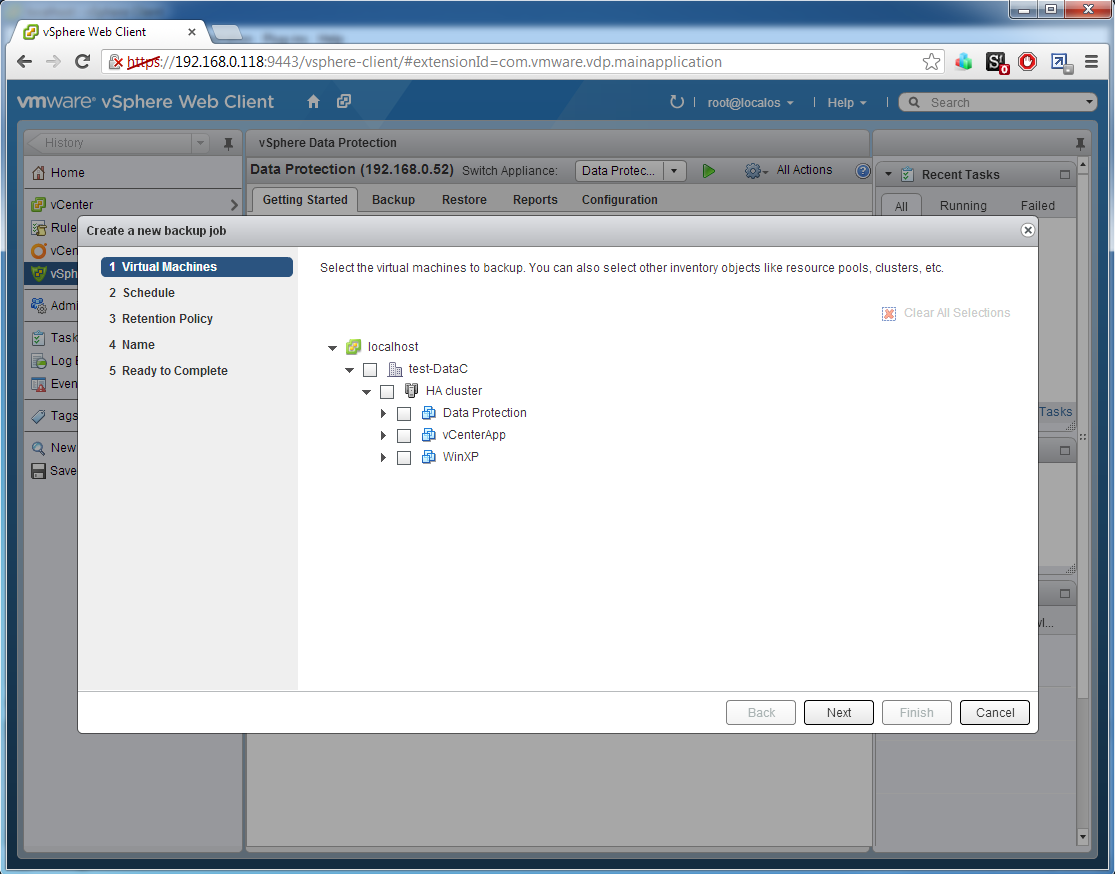Image resolution: width=1115 pixels, height=874 pixels.
Task: Collapse the HA cluster tree node
Action: (x=366, y=392)
